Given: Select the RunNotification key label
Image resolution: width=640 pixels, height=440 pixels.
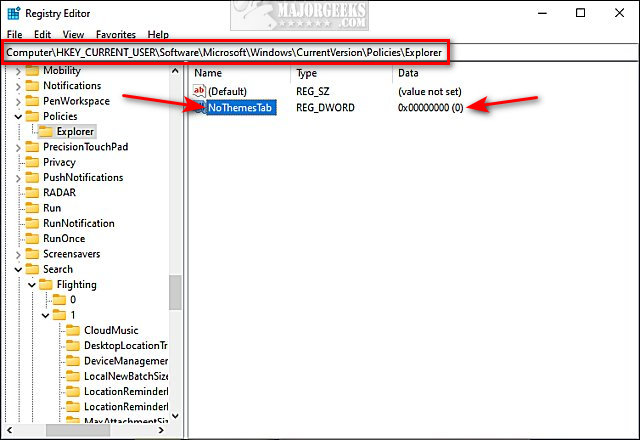Looking at the screenshot, I should click(79, 223).
